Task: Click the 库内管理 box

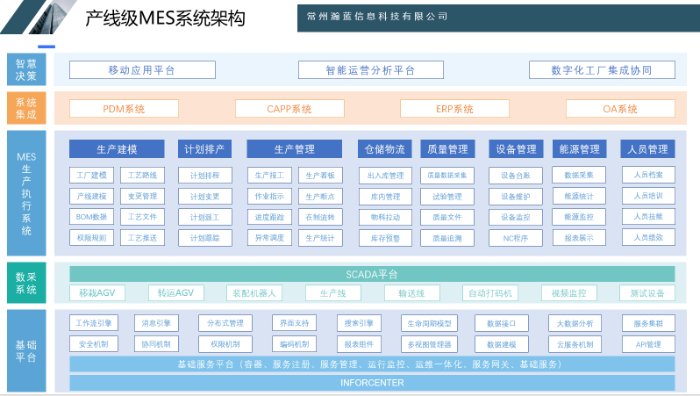Action: pos(385,196)
